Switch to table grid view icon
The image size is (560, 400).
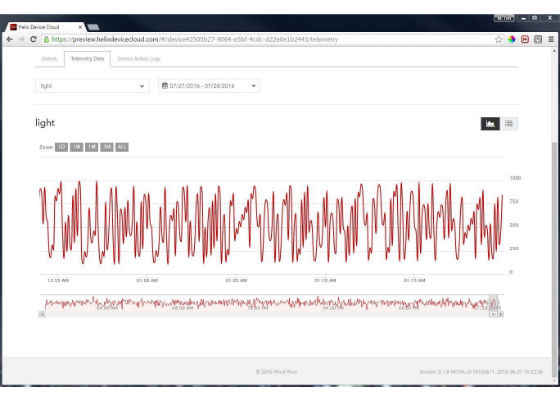[x=509, y=124]
